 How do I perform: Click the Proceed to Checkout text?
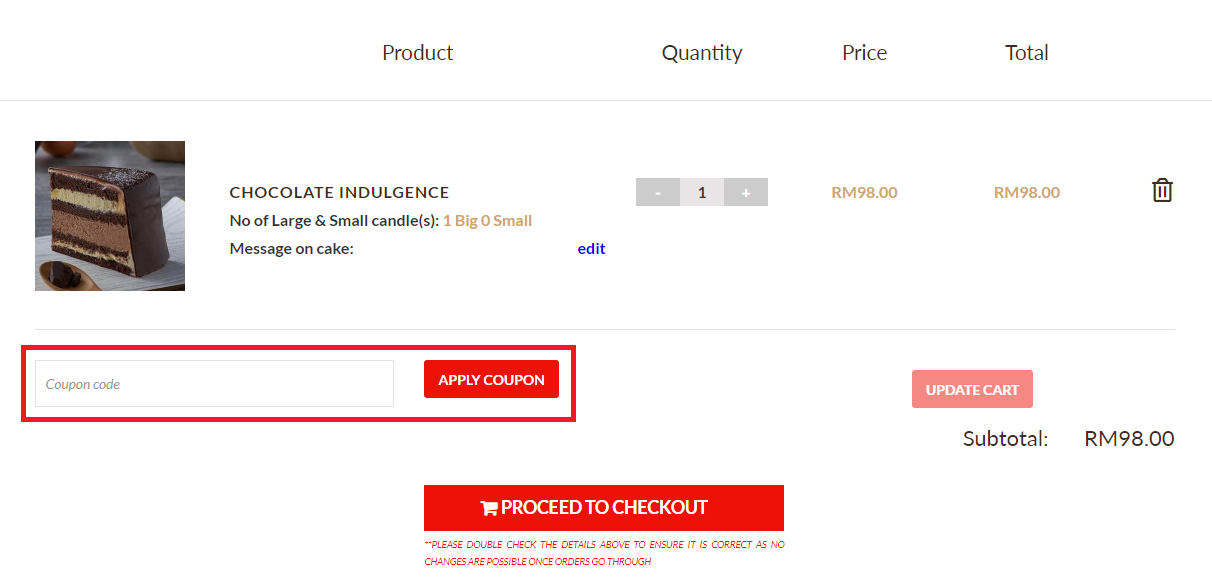click(604, 508)
